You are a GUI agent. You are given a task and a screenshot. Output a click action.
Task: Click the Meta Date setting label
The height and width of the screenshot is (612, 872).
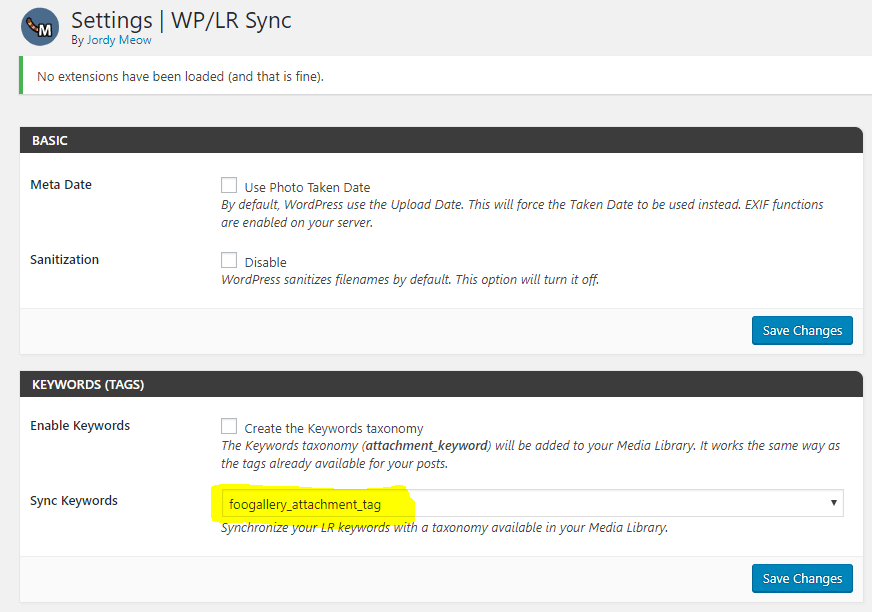click(x=61, y=185)
